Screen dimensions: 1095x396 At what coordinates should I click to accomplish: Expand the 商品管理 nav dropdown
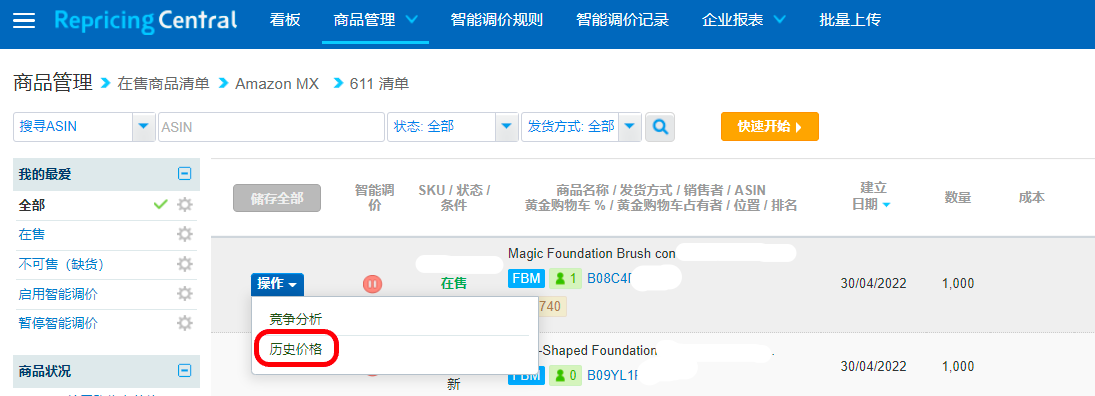412,20
